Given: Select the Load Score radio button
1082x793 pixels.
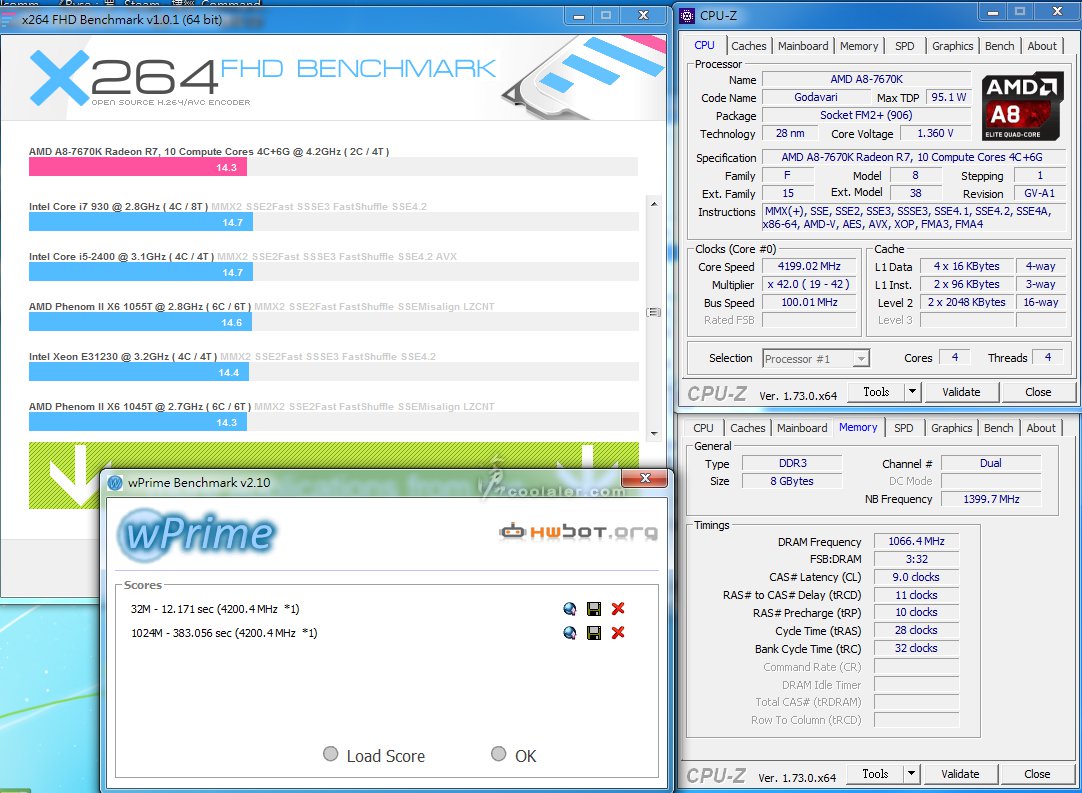Looking at the screenshot, I should click(x=331, y=755).
